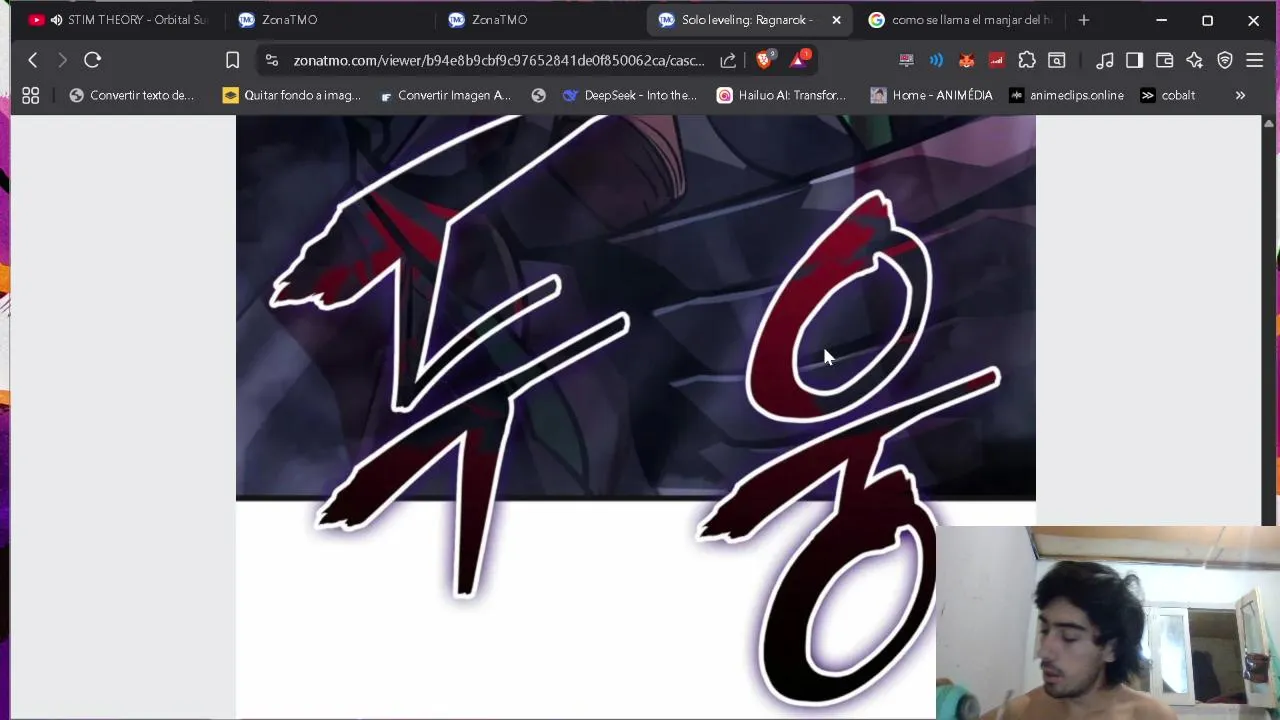This screenshot has width=1280, height=720.
Task: Open the animeclips.online bookmark
Action: coord(1066,95)
